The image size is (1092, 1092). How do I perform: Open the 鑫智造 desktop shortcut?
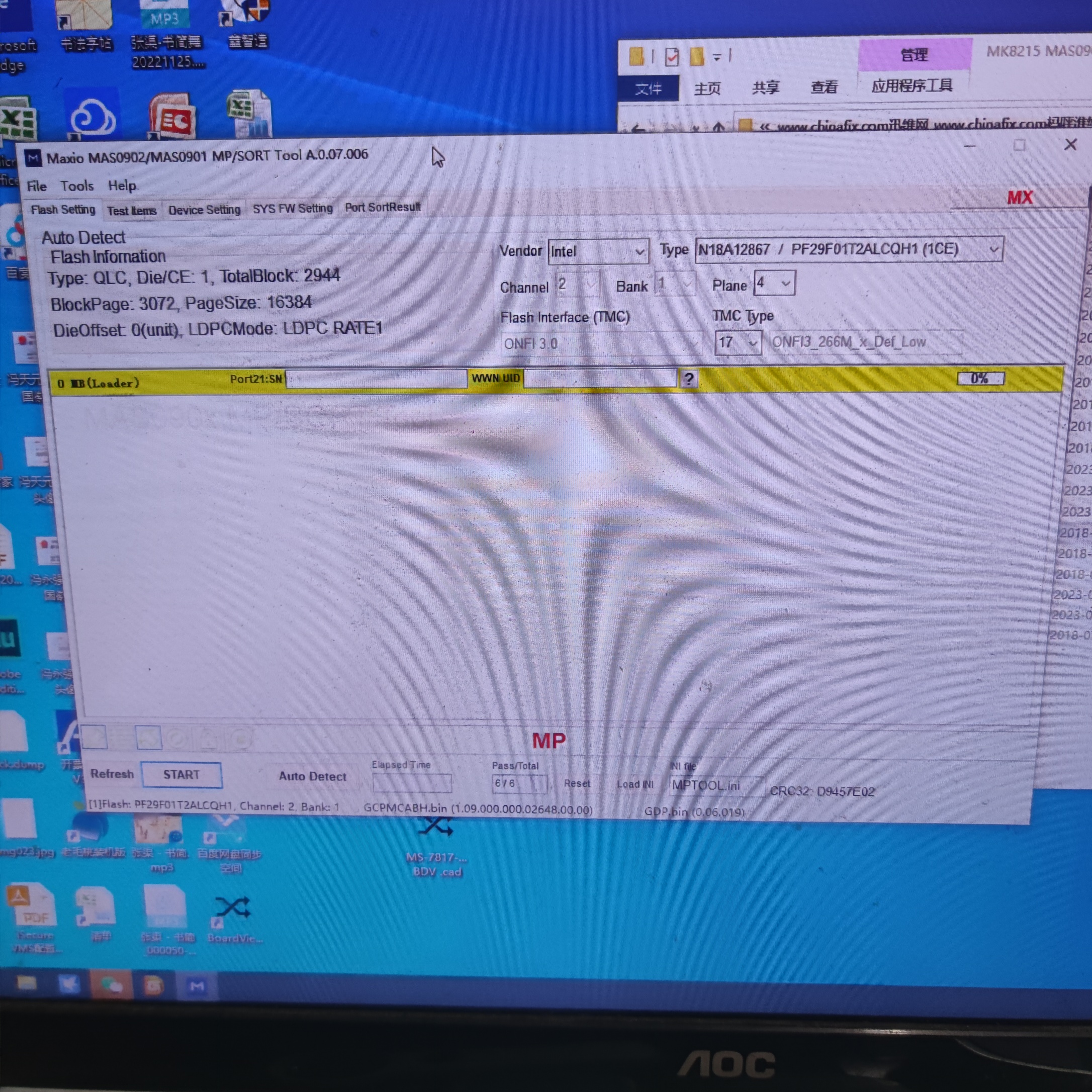247,26
